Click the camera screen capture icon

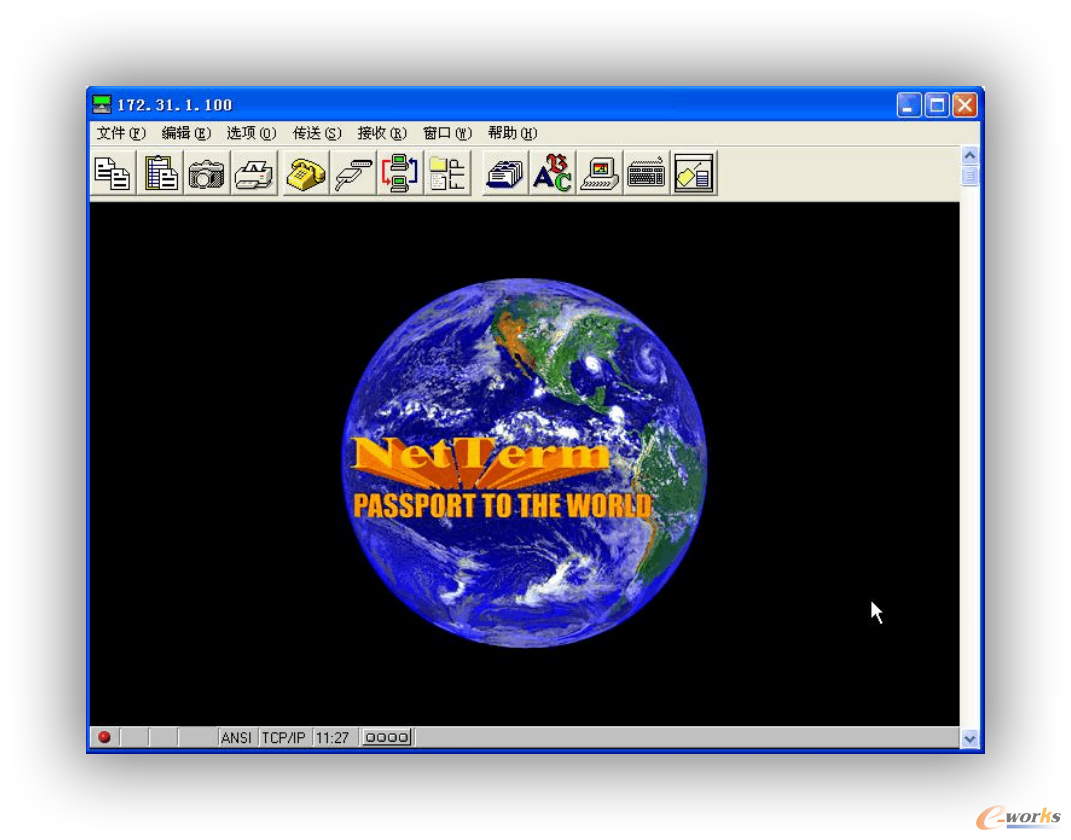click(x=207, y=173)
